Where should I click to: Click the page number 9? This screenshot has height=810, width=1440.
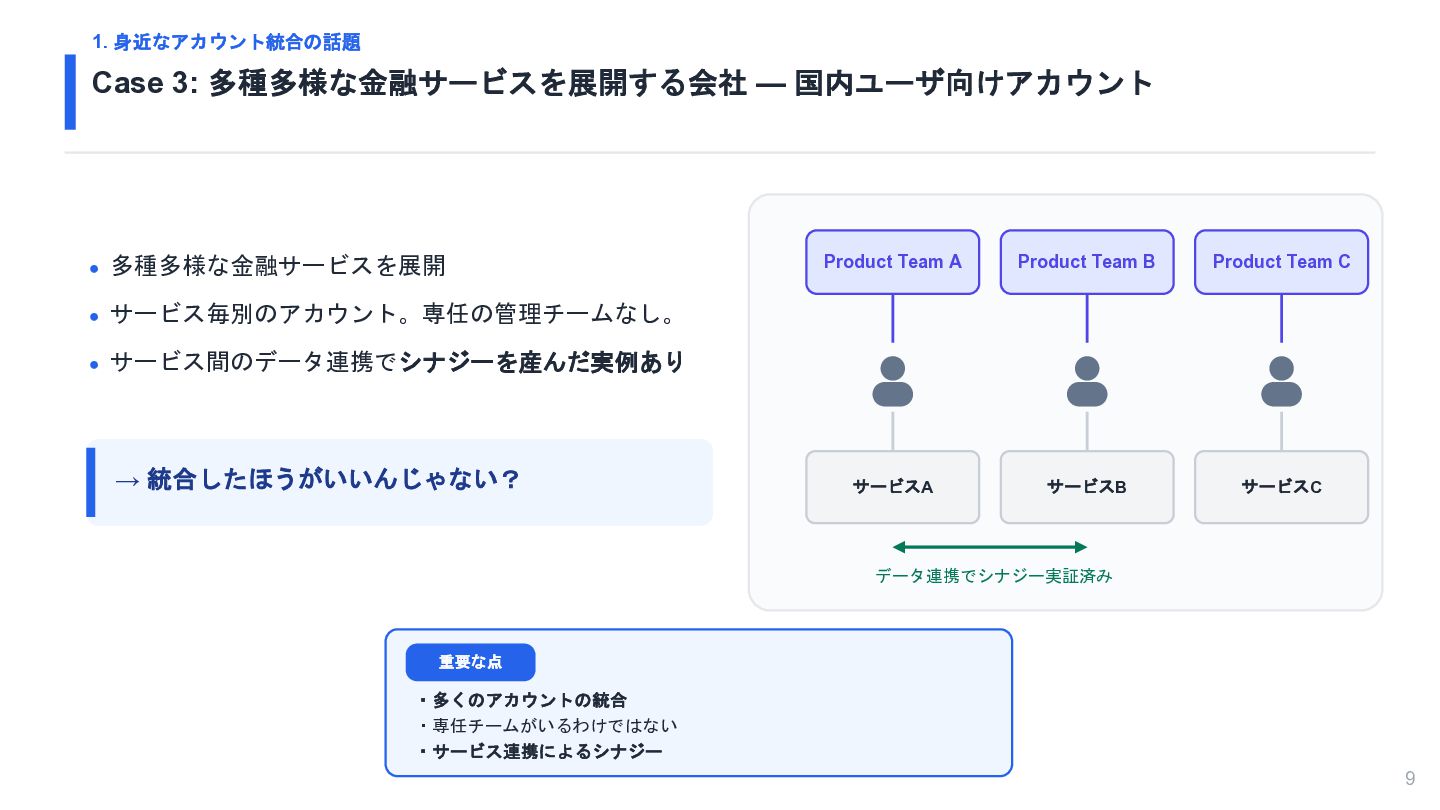(1410, 779)
